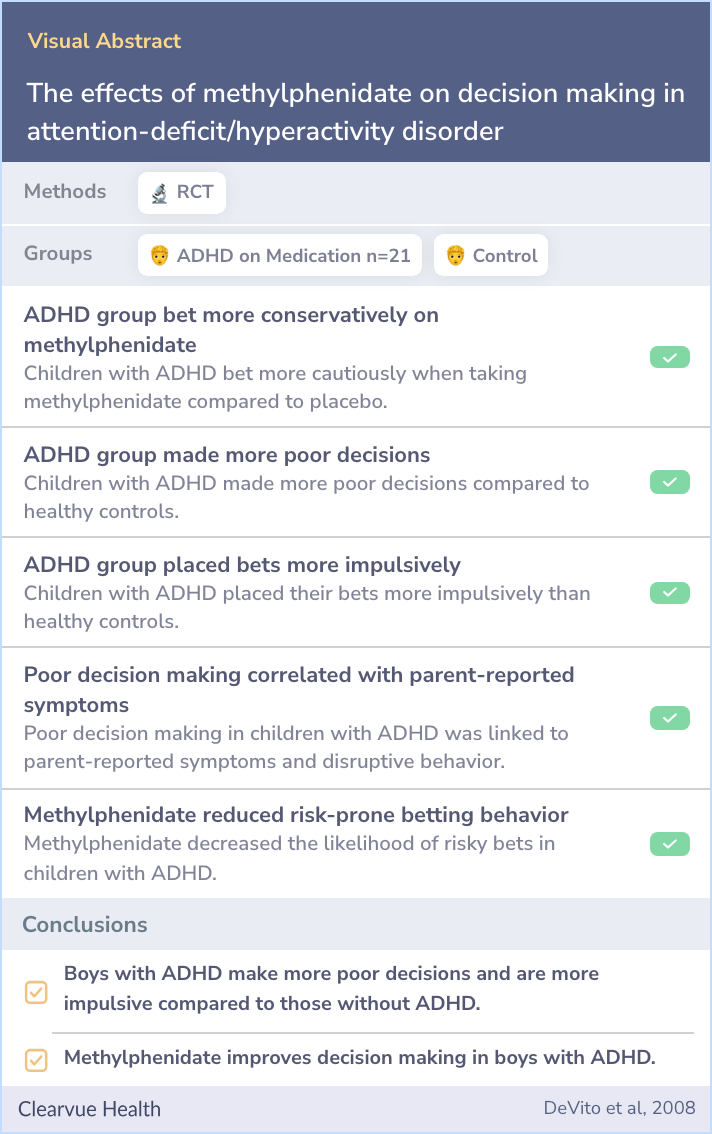Toggle checkbox for methylphenidate improves decision making conclusion
Image resolution: width=712 pixels, height=1134 pixels.
36,1060
